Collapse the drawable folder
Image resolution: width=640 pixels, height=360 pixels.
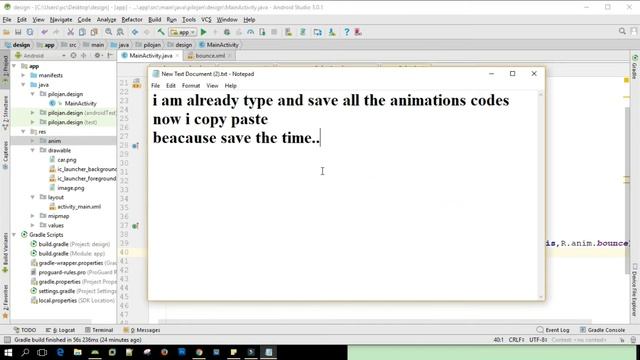33,150
